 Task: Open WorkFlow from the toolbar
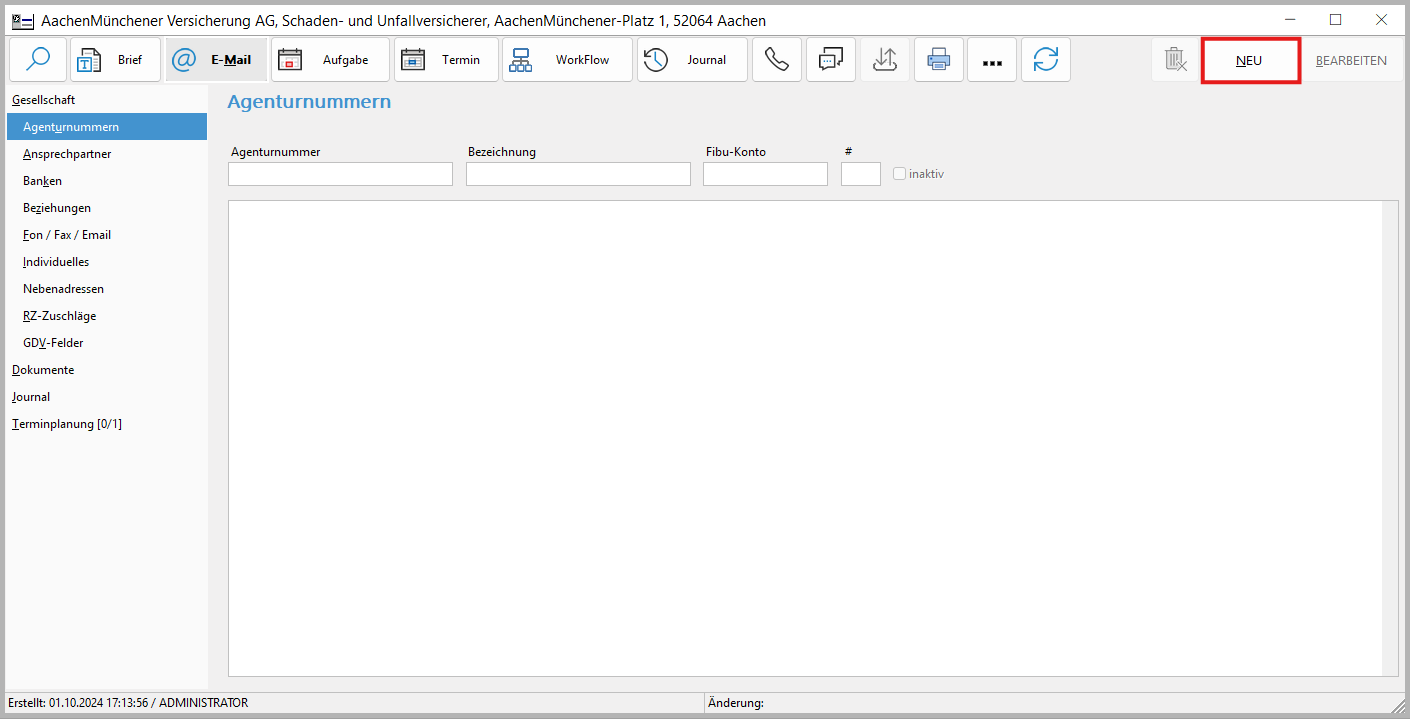(567, 60)
